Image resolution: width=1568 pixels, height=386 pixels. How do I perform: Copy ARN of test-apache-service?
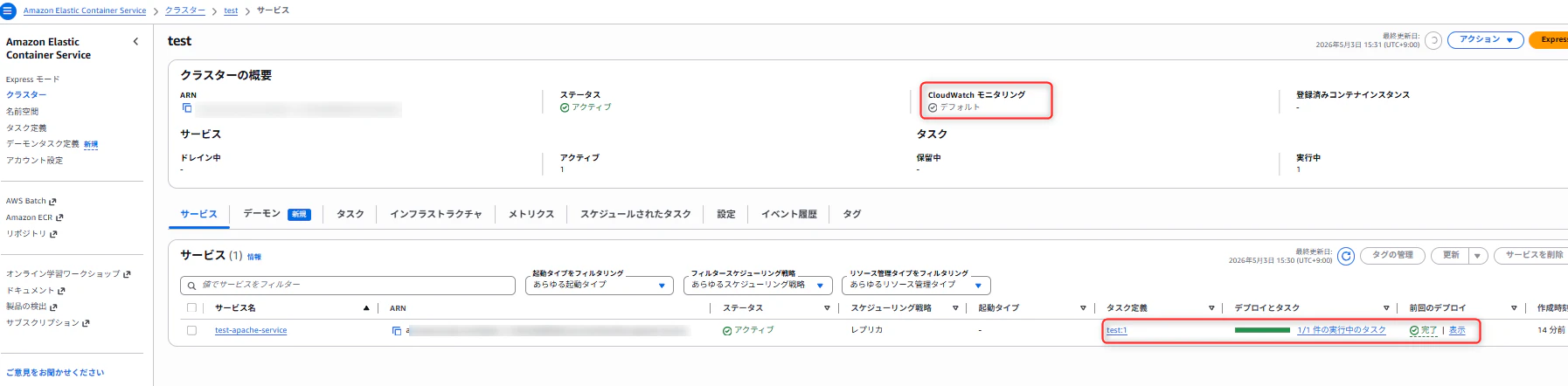[397, 331]
